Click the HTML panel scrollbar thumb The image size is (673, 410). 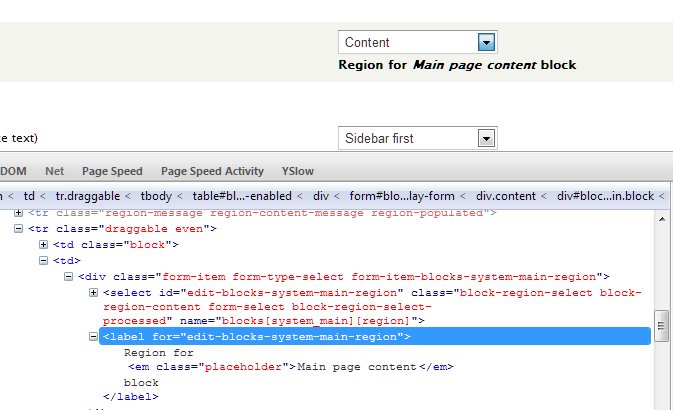[x=661, y=326]
